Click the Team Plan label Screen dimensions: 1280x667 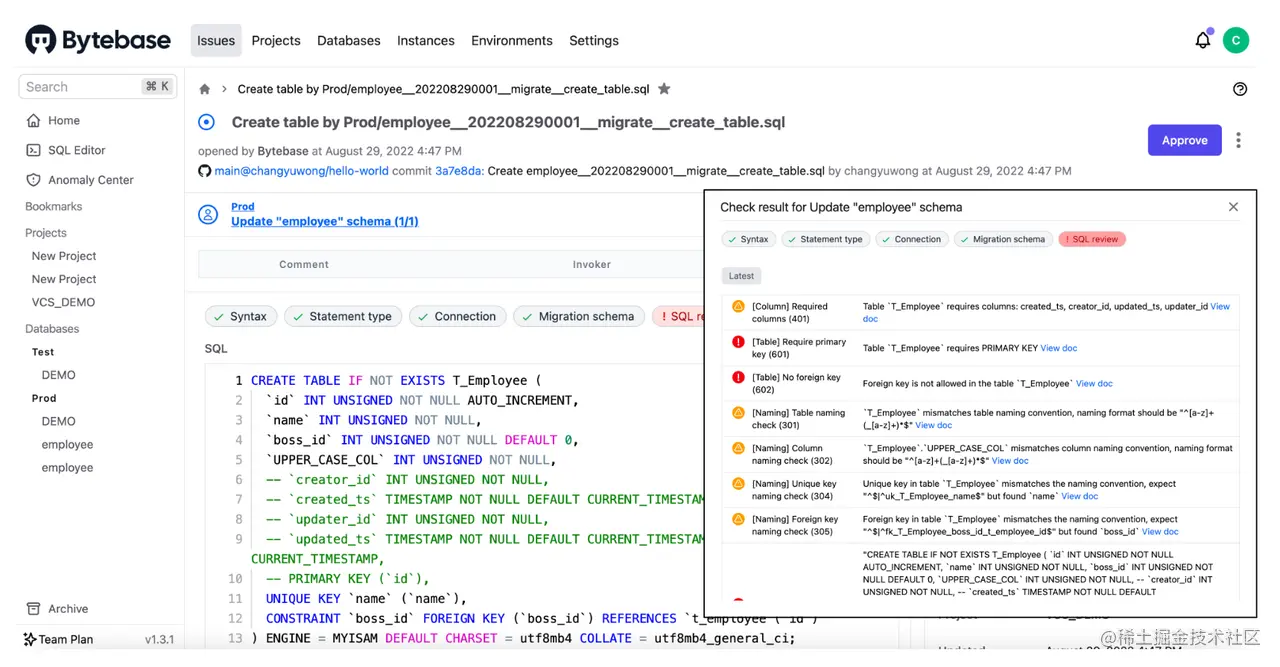66,639
